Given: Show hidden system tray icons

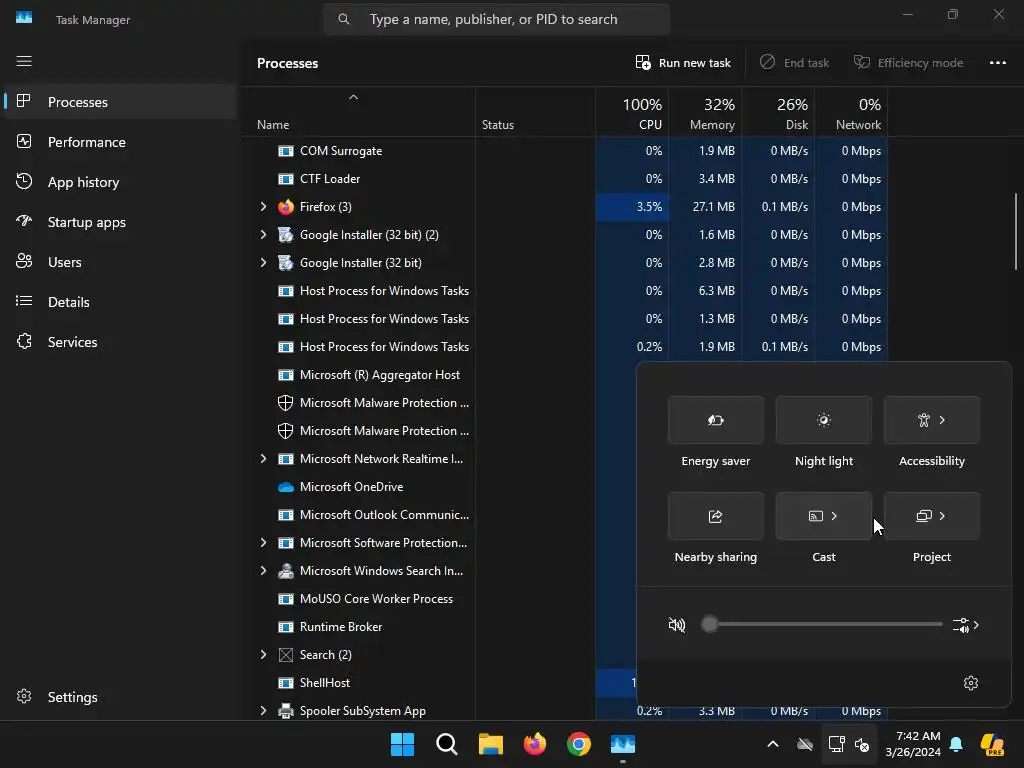Looking at the screenshot, I should tap(773, 744).
